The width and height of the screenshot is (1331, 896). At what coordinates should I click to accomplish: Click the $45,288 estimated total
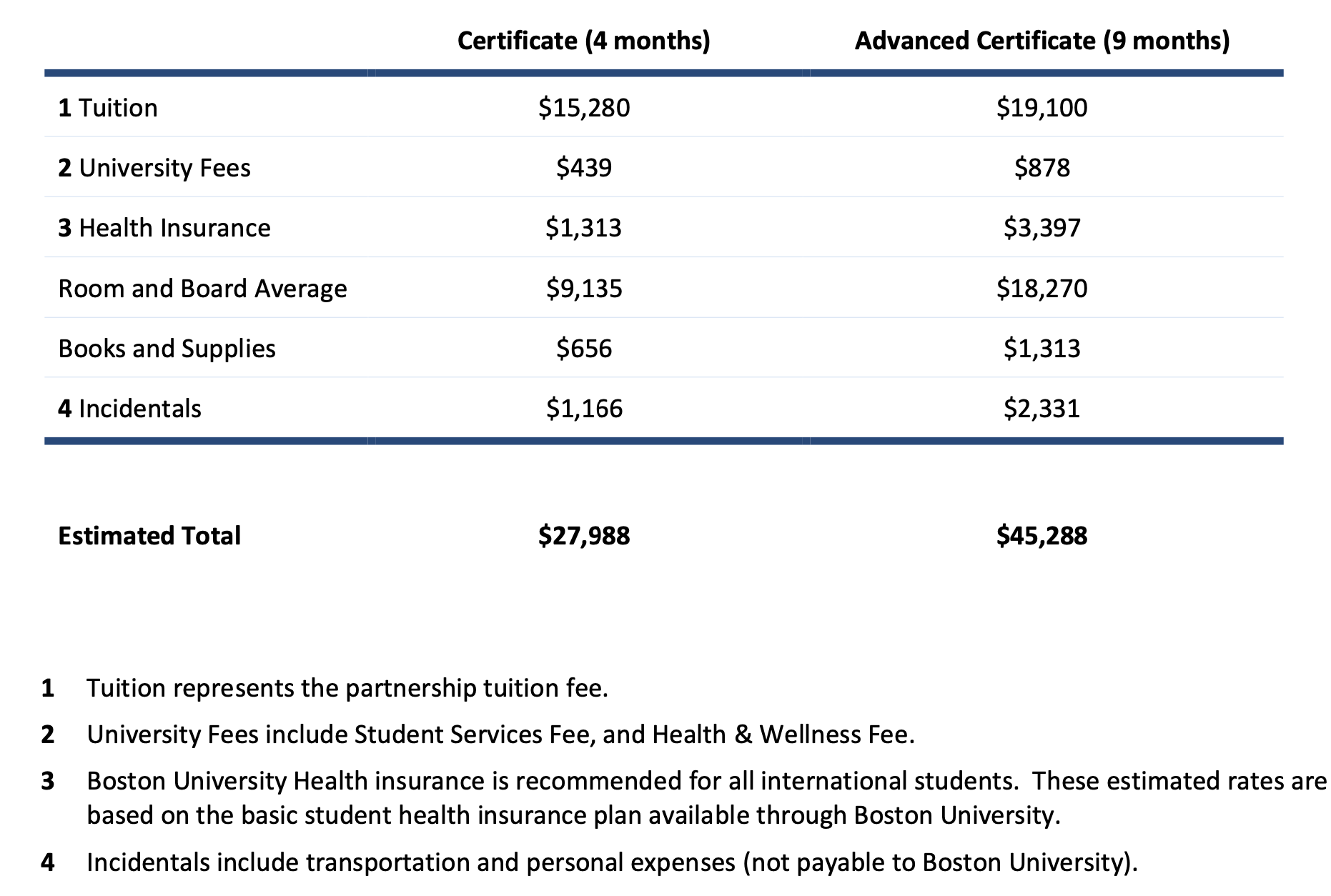1041,536
